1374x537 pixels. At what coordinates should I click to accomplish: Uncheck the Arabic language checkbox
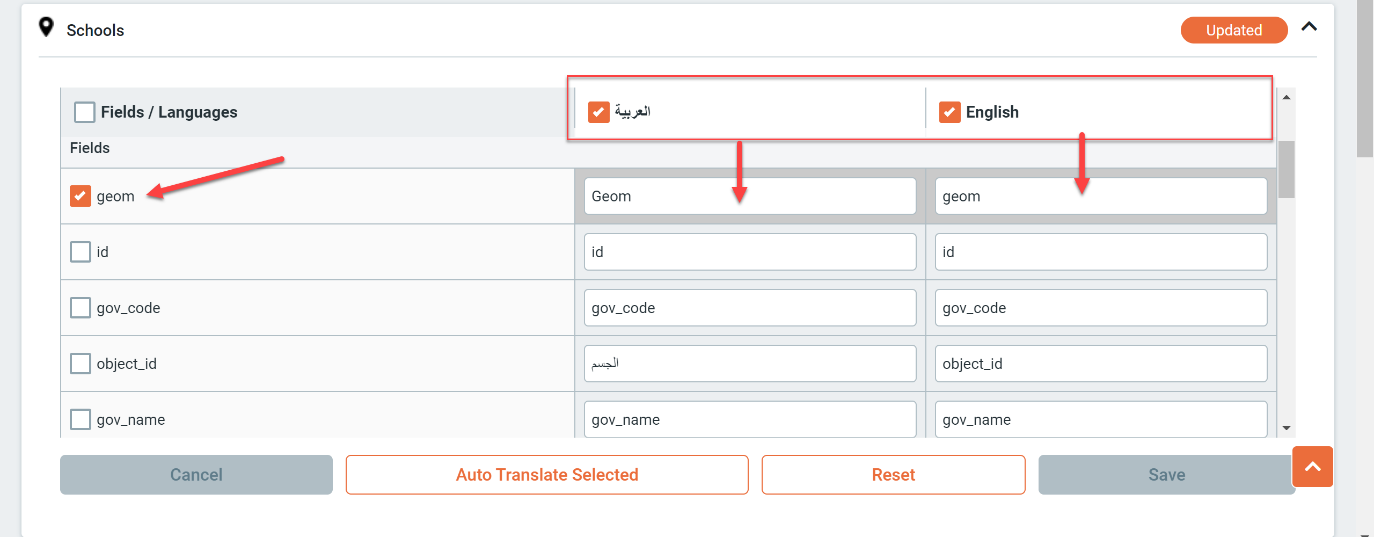coord(599,112)
